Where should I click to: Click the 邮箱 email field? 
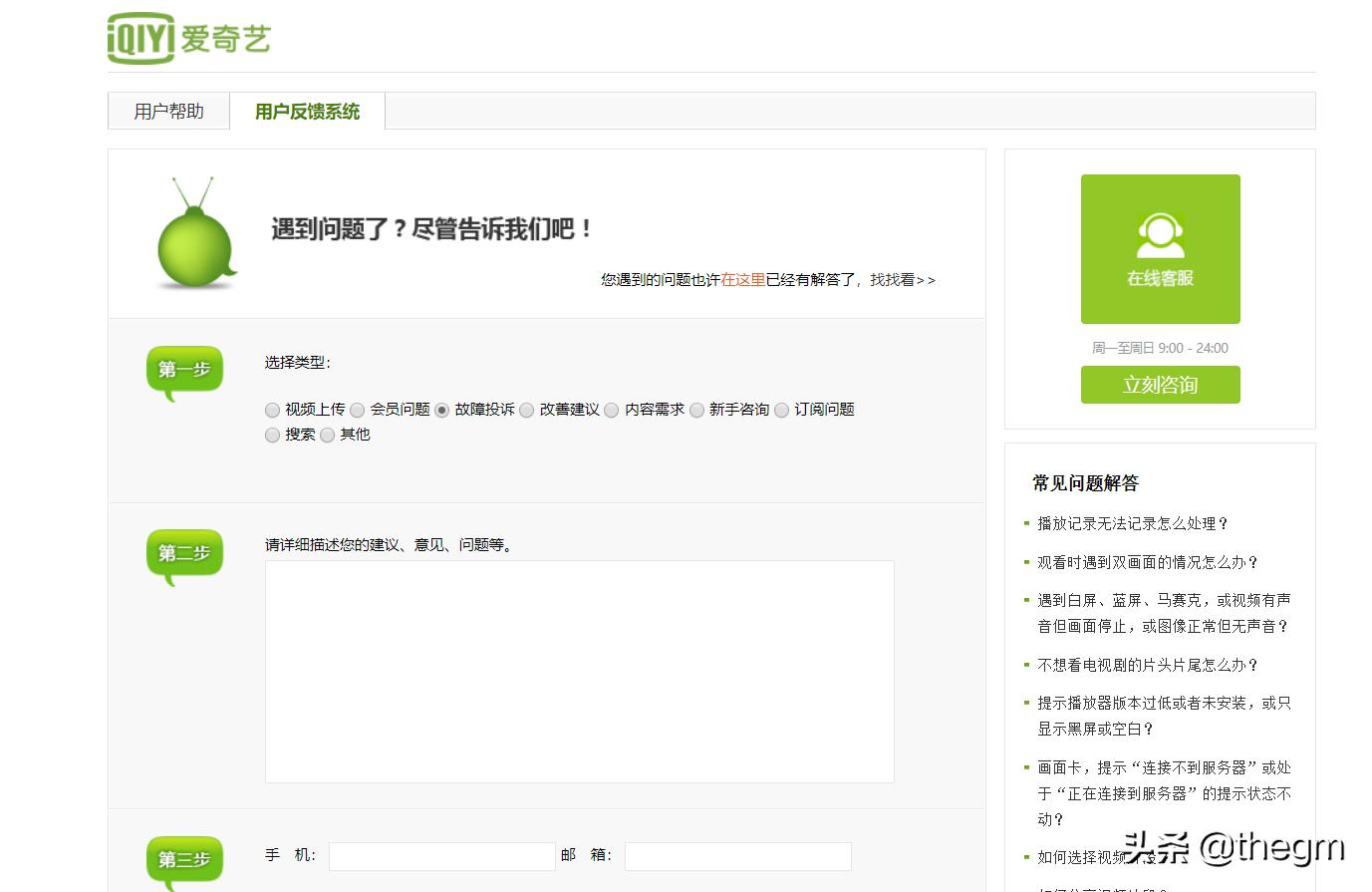[x=737, y=855]
